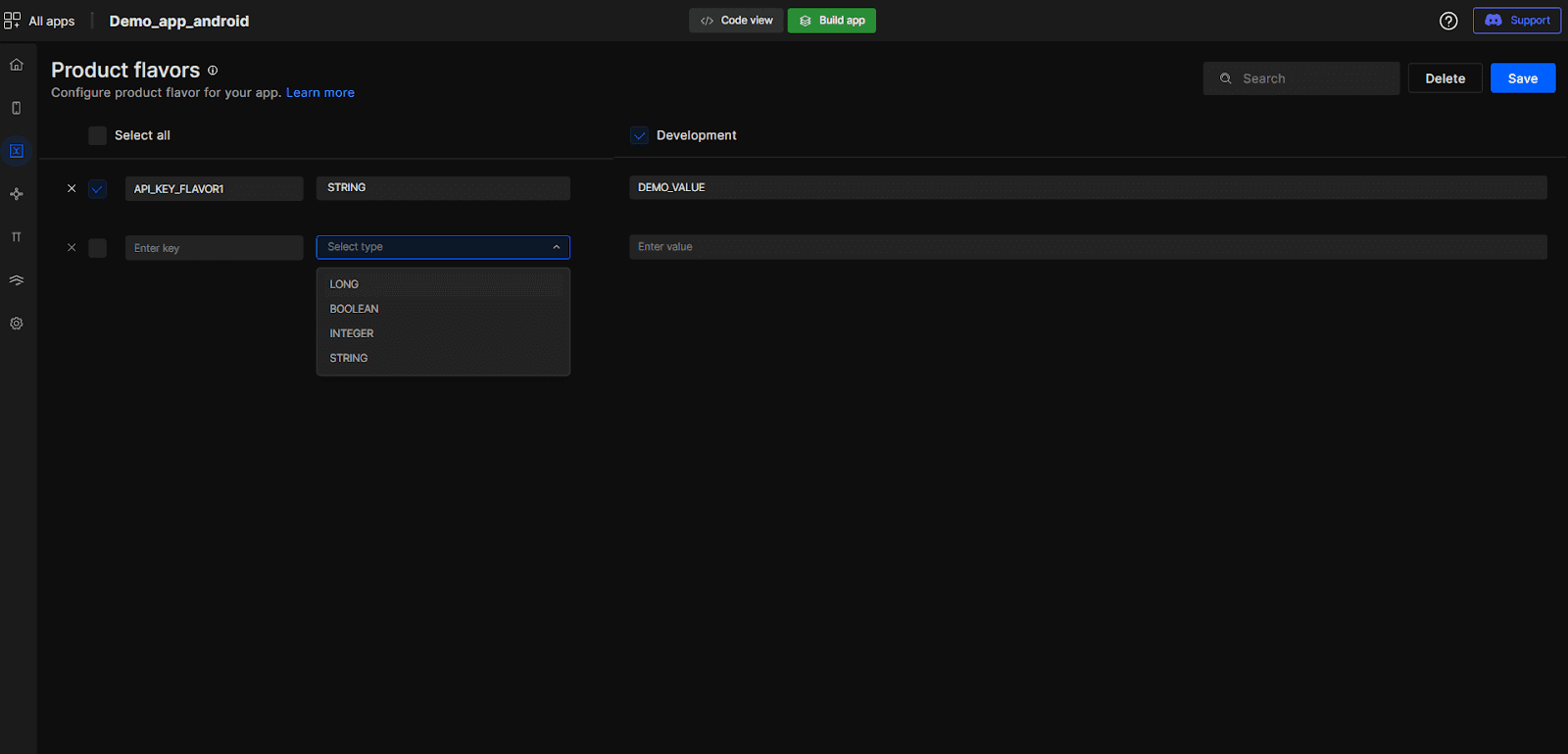
Task: Open the layers stack sidebar icon
Action: pos(17,280)
